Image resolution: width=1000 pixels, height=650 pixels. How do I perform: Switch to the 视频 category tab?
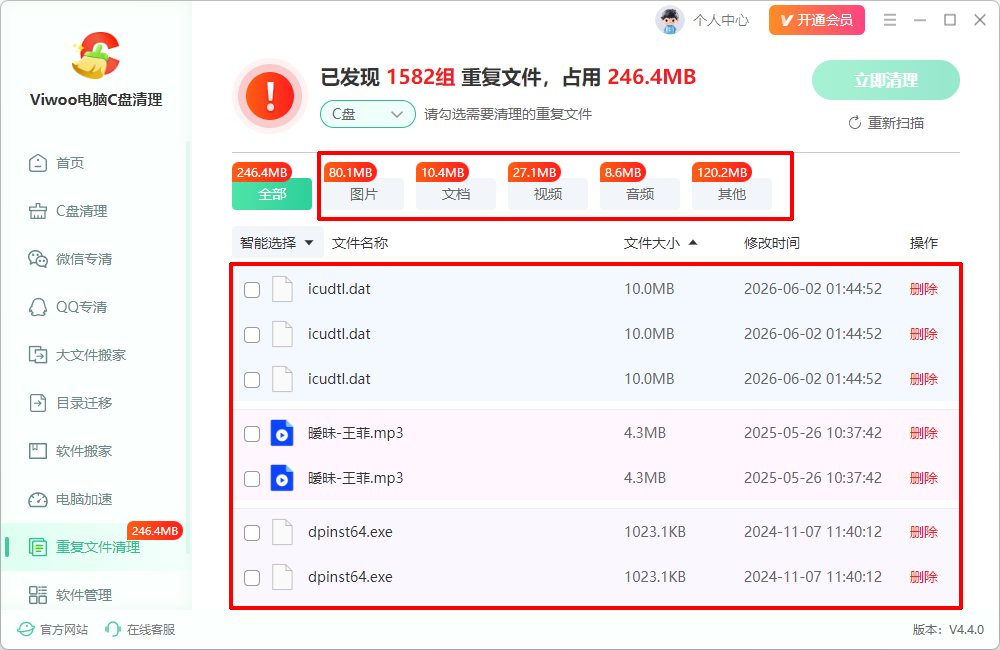coord(548,194)
